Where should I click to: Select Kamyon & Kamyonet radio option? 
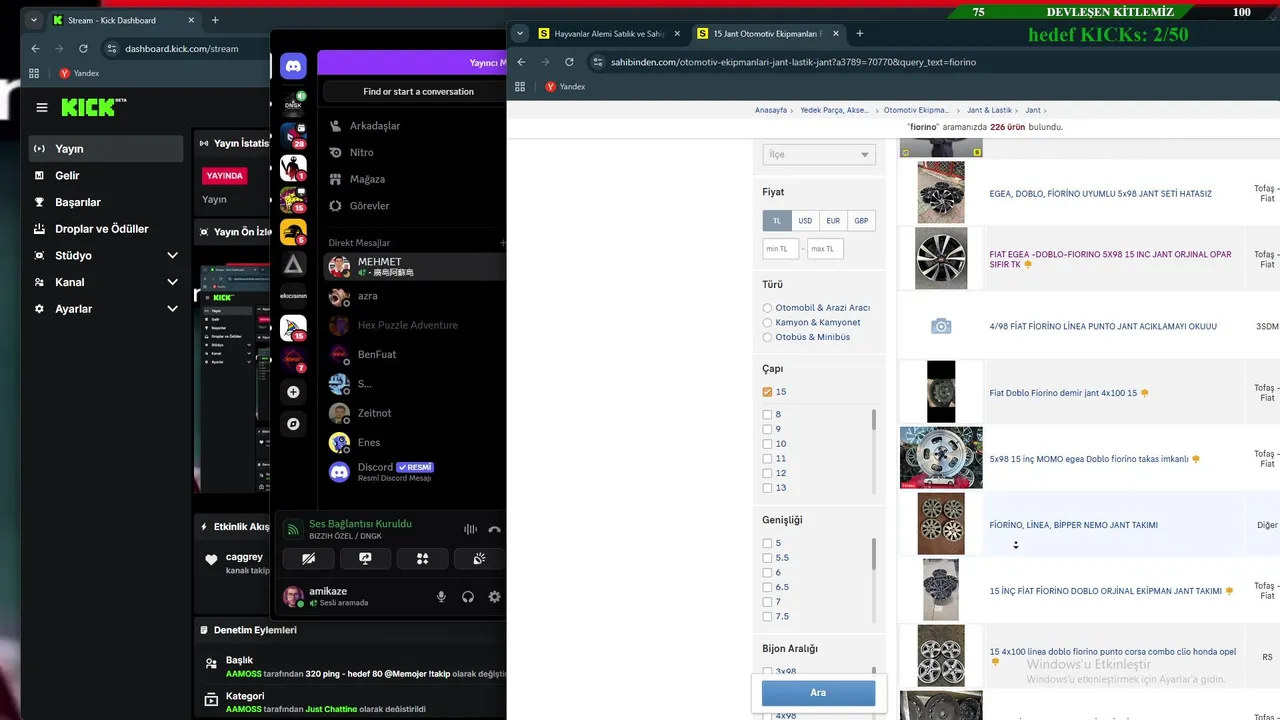[x=767, y=323]
